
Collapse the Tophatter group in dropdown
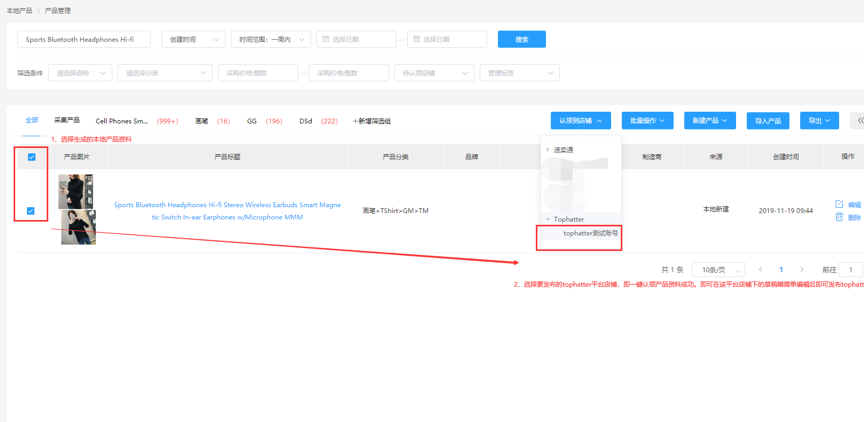pyautogui.click(x=548, y=219)
